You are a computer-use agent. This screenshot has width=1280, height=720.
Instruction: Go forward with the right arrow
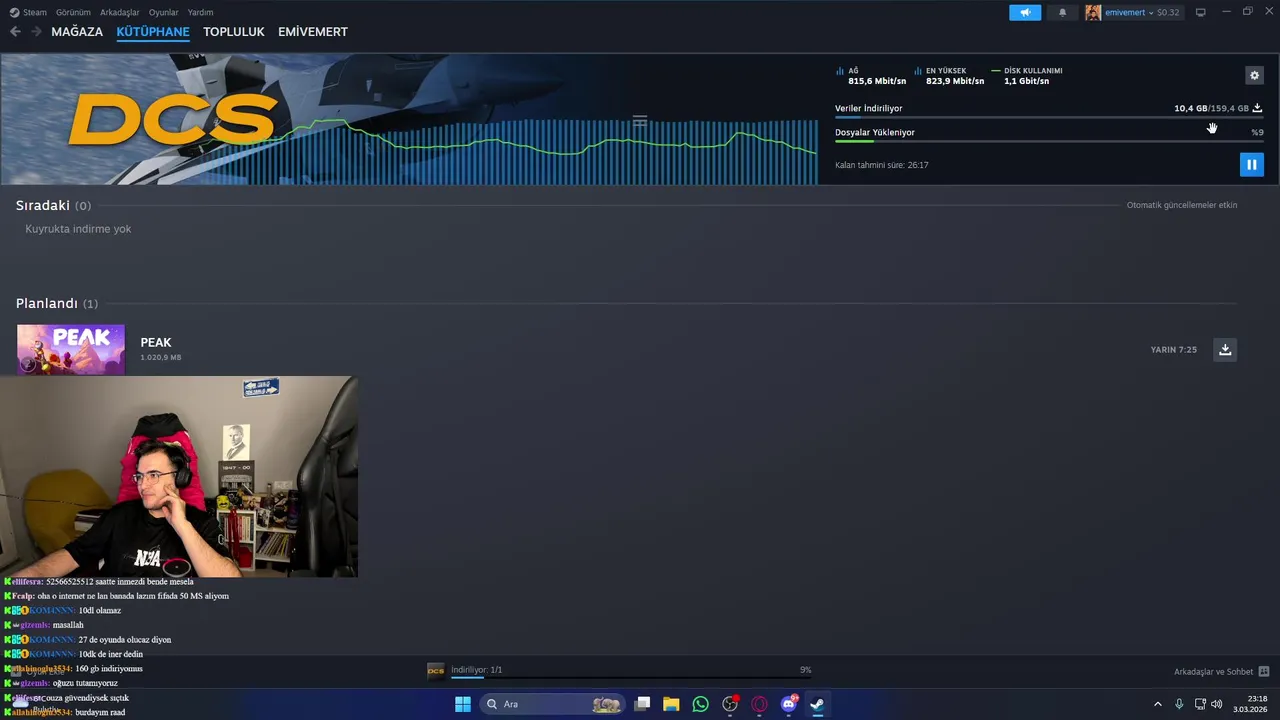pos(36,32)
